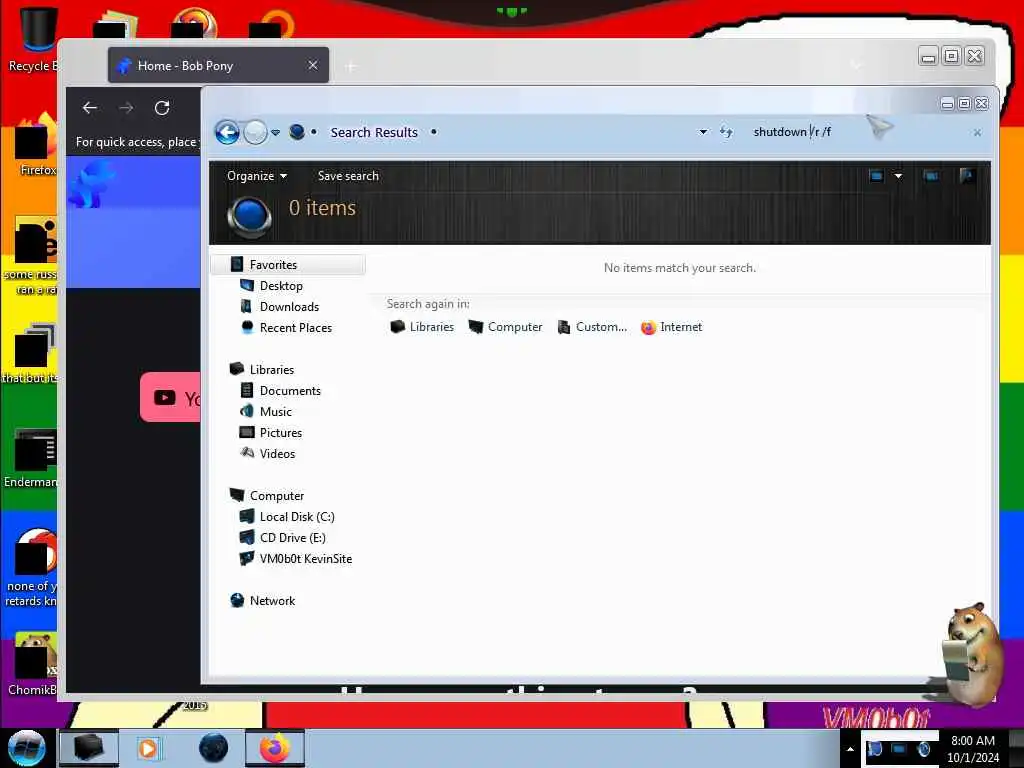Image resolution: width=1024 pixels, height=768 pixels.
Task: Open Explorer from the taskbar
Action: (x=88, y=748)
